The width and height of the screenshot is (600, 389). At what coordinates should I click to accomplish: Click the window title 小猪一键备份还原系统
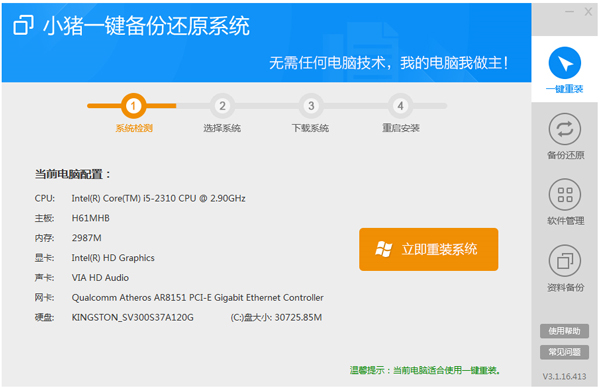(146, 26)
